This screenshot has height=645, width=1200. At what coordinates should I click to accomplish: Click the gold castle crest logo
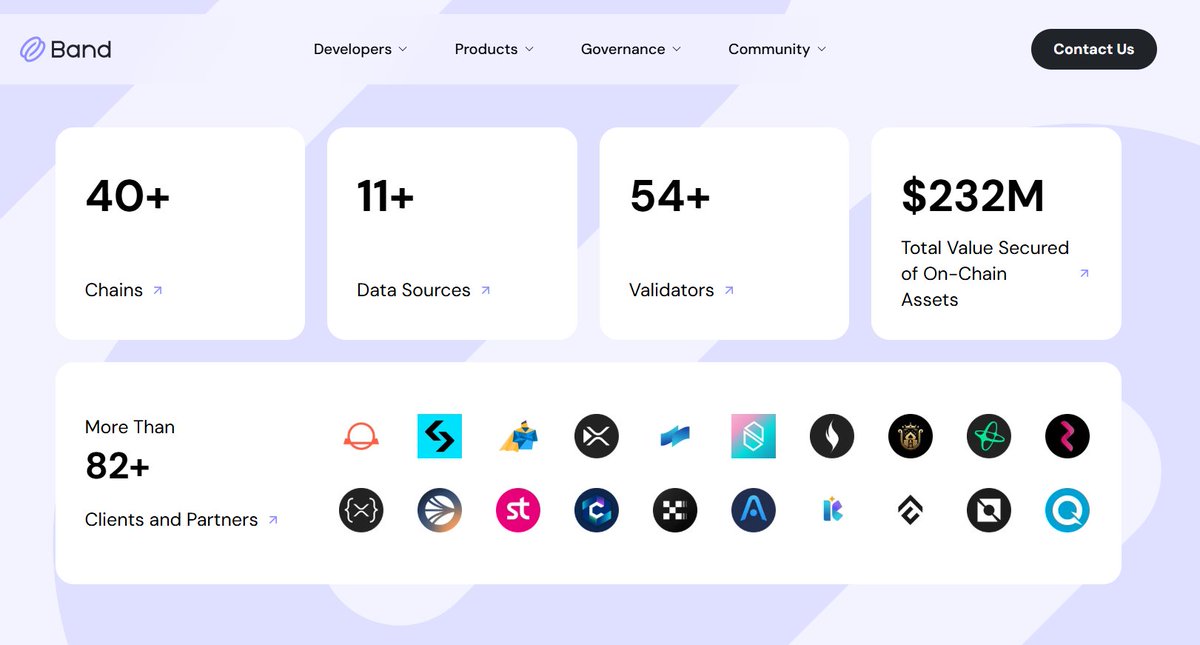click(x=910, y=436)
